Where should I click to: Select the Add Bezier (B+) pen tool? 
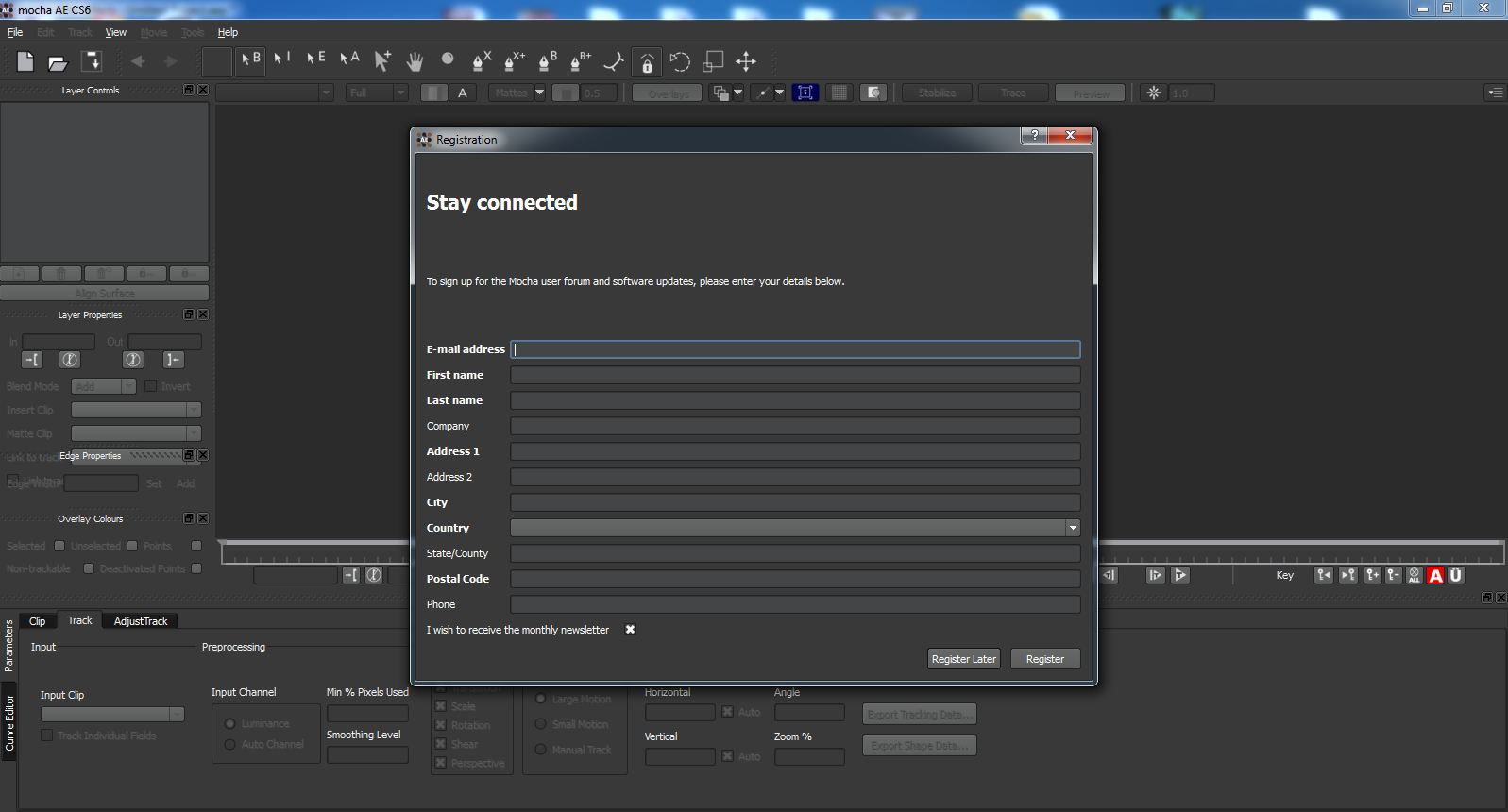pos(580,61)
